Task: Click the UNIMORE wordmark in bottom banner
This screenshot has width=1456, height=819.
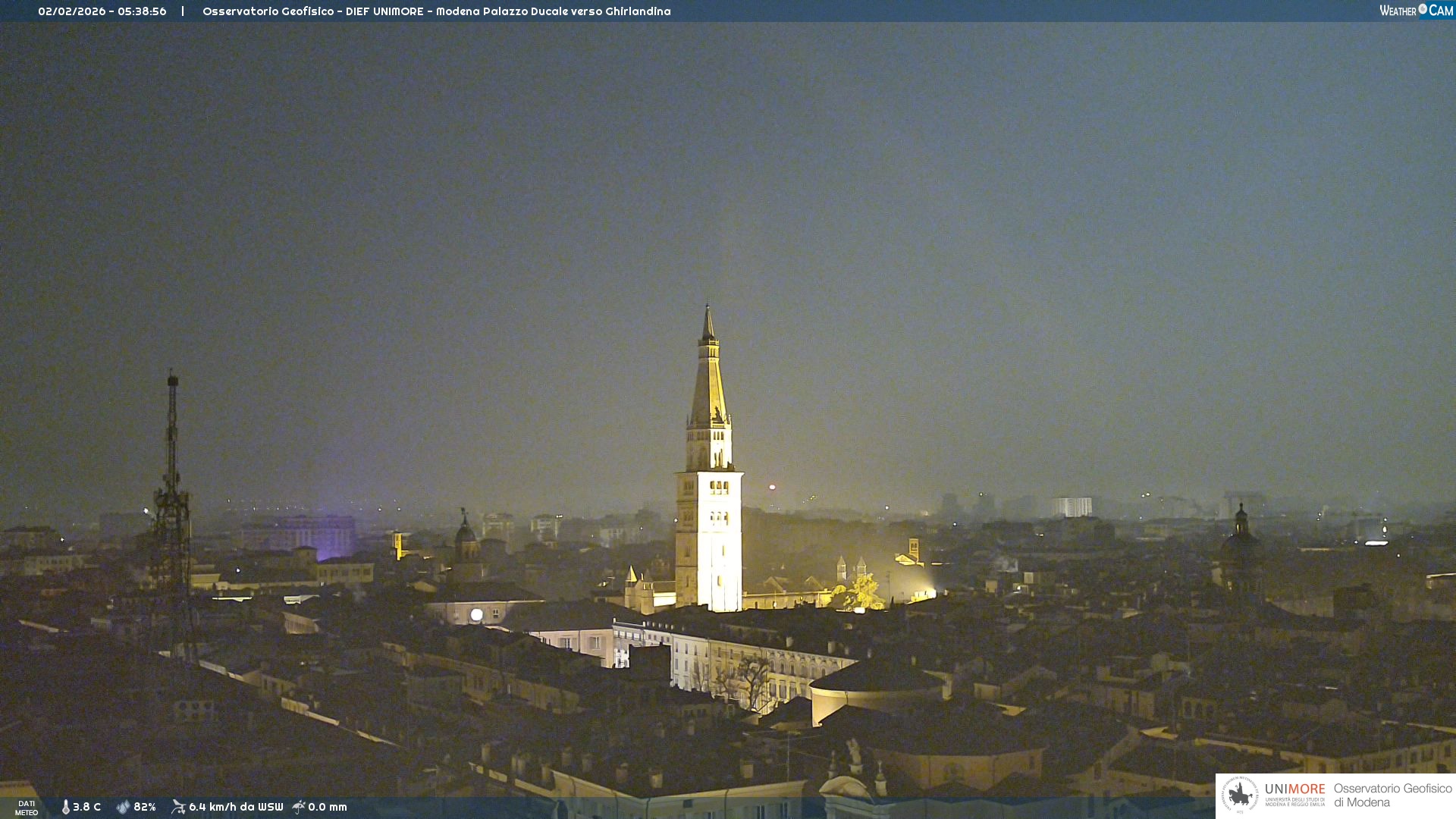Action: (x=1294, y=789)
